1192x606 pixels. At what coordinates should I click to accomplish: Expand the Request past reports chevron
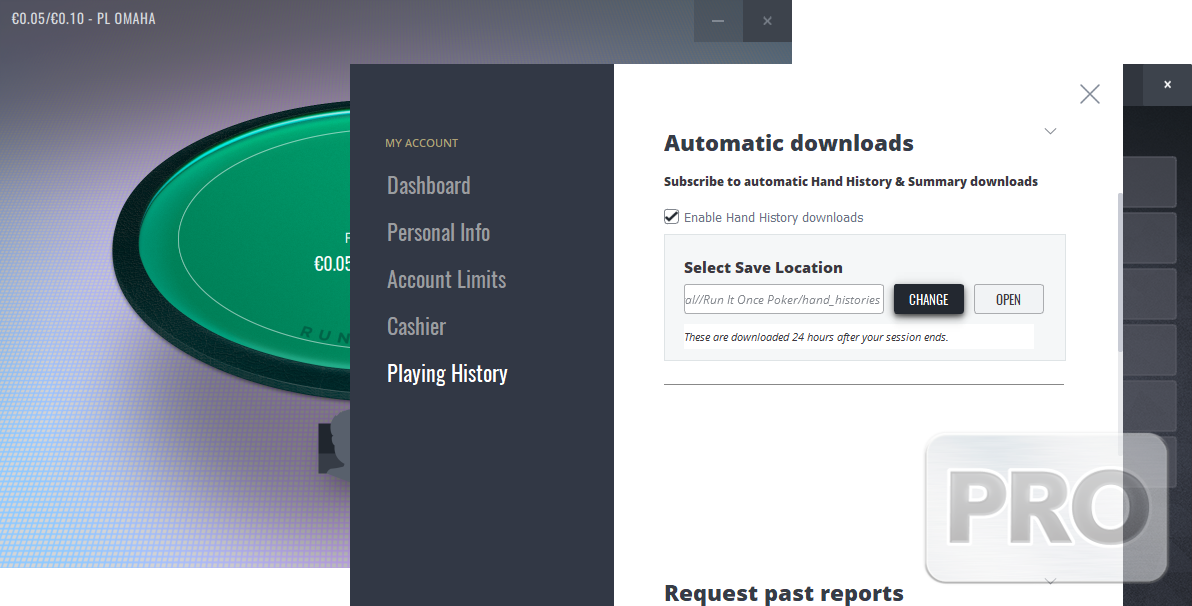(x=1050, y=581)
